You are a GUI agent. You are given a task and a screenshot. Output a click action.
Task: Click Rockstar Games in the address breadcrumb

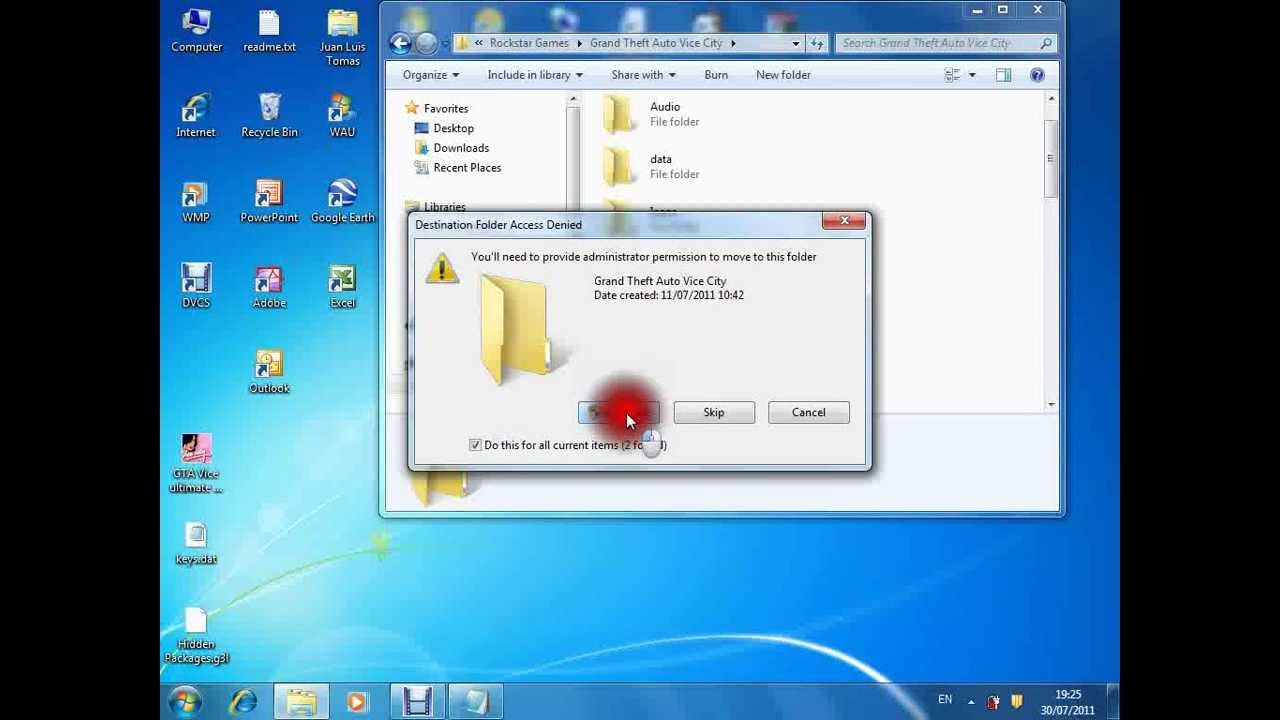coord(529,43)
